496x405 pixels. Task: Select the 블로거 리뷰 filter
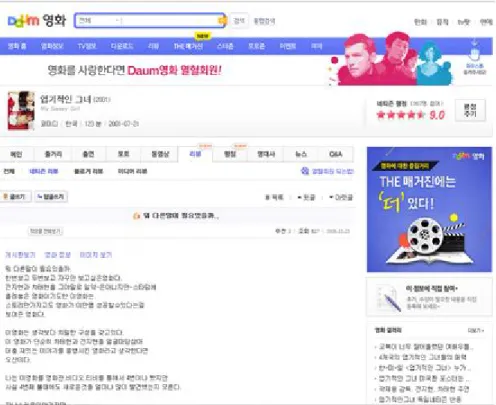click(x=88, y=171)
